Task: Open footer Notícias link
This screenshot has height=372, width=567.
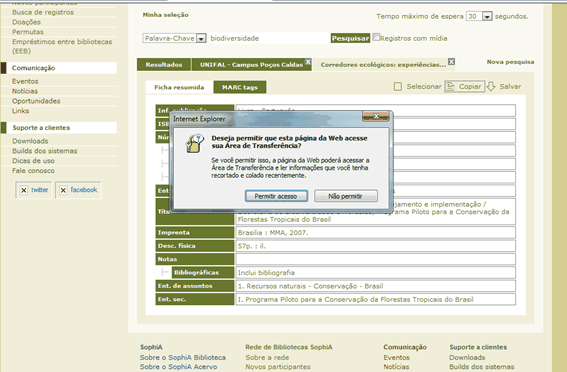Action: pos(396,367)
